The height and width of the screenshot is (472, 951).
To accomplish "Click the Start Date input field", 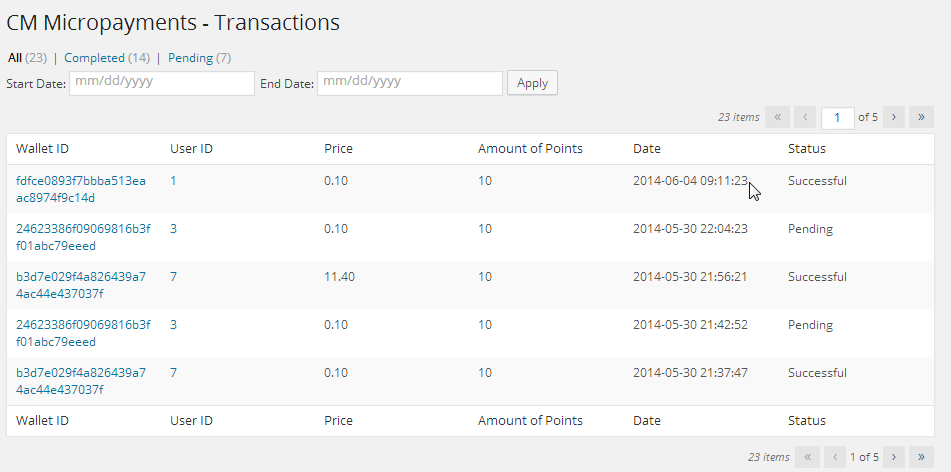I will [x=162, y=83].
